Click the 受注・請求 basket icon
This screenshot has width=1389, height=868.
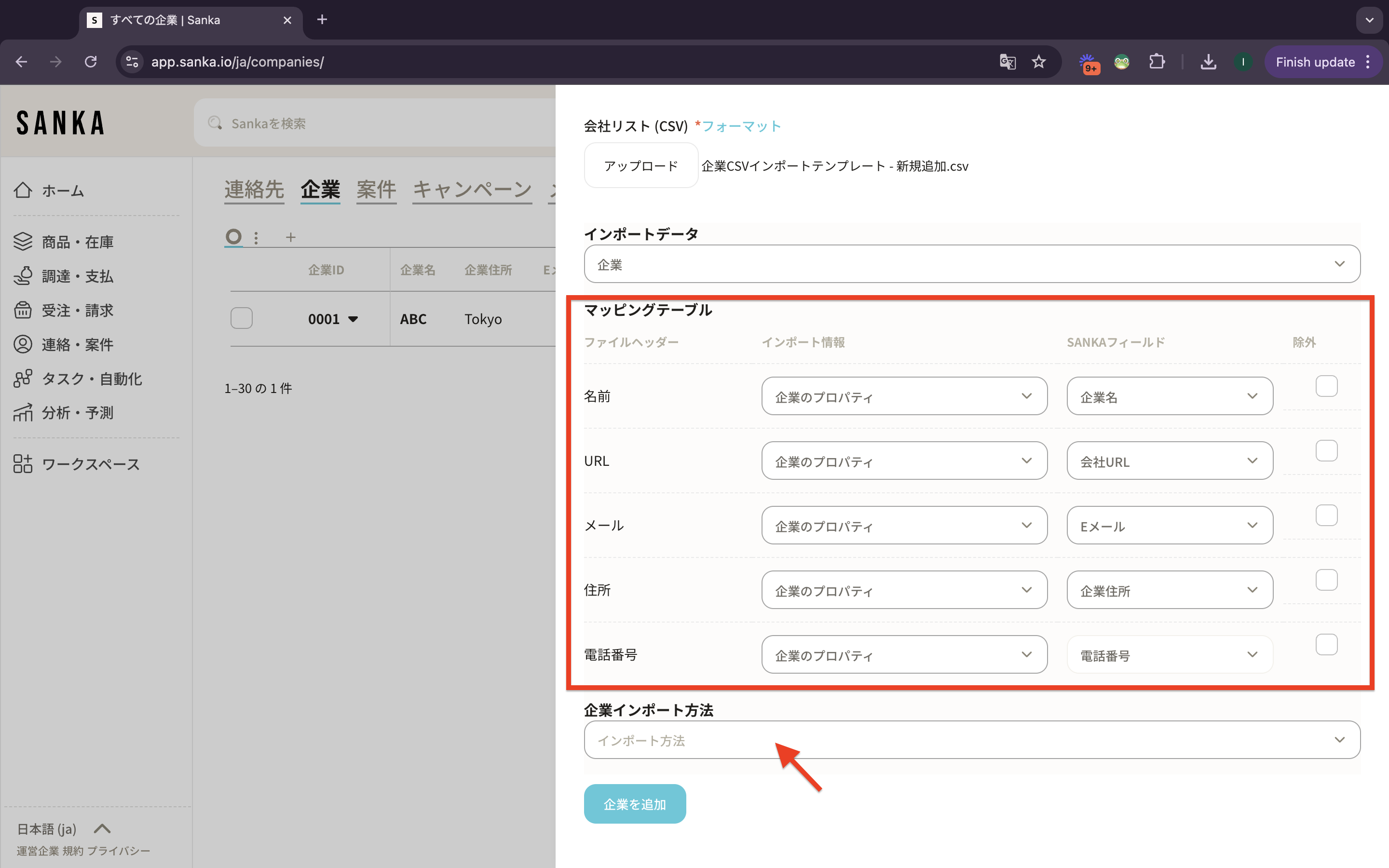coord(23,310)
